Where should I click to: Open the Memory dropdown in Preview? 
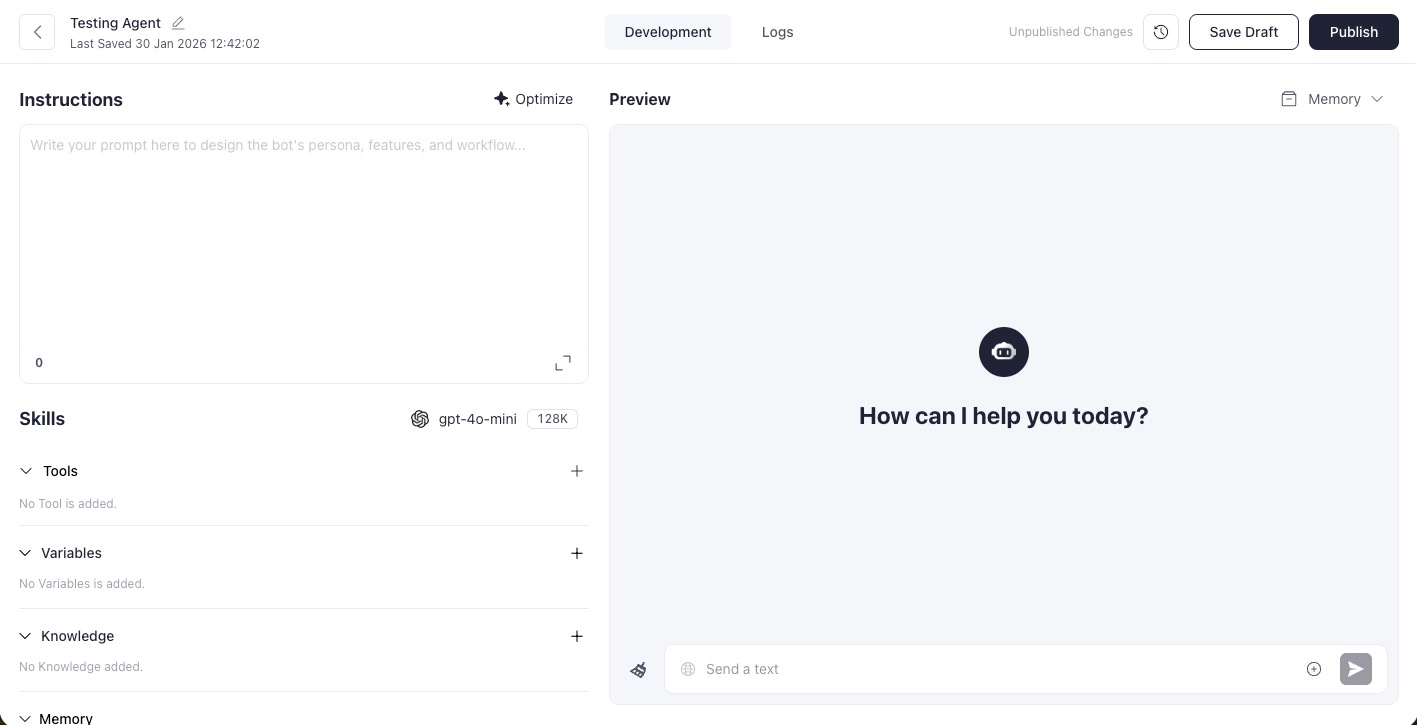(x=1333, y=99)
